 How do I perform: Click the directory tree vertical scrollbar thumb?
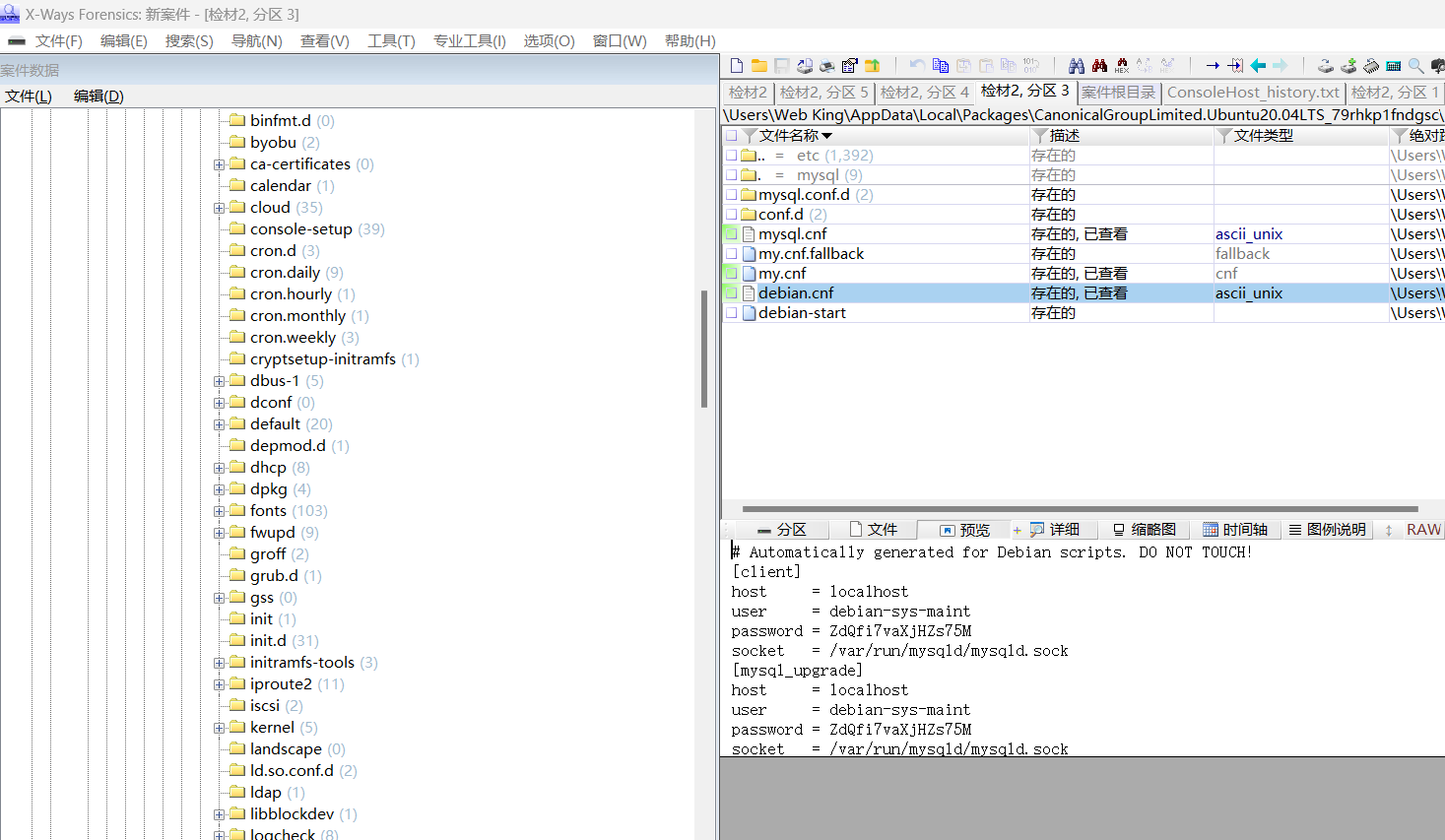pyautogui.click(x=704, y=349)
